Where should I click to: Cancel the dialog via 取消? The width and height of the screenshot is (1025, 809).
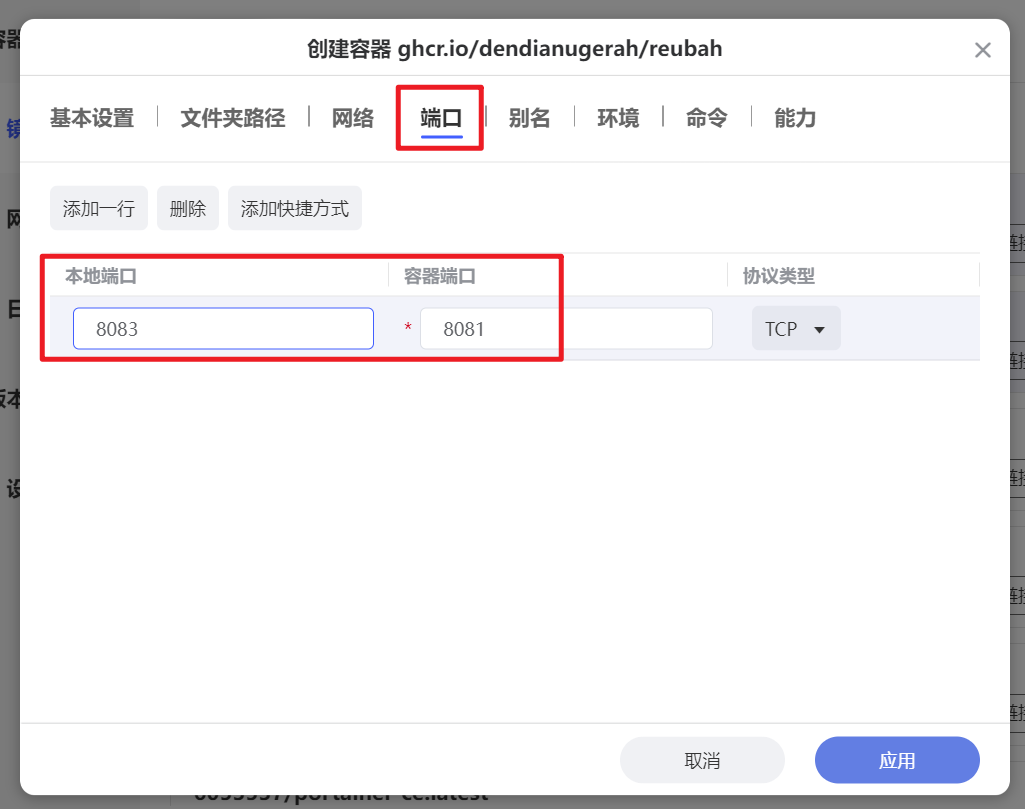click(701, 760)
